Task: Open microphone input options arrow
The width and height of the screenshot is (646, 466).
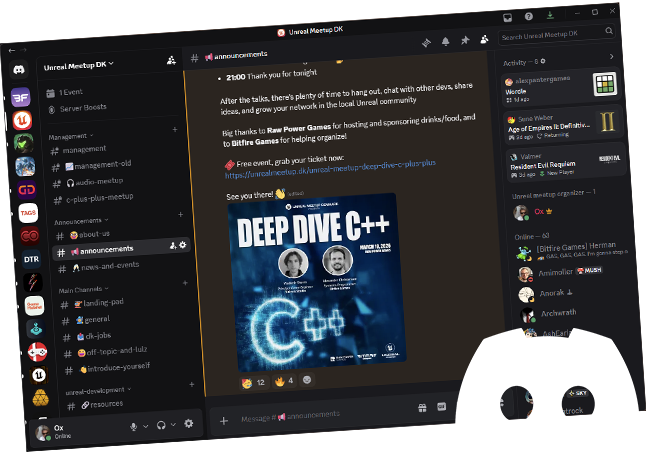Action: (x=145, y=426)
